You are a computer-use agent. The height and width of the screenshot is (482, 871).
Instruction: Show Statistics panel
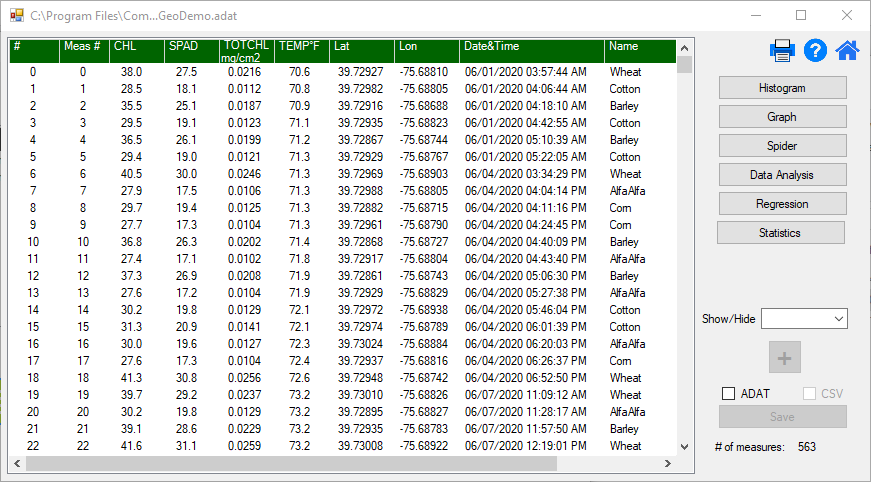tap(780, 233)
